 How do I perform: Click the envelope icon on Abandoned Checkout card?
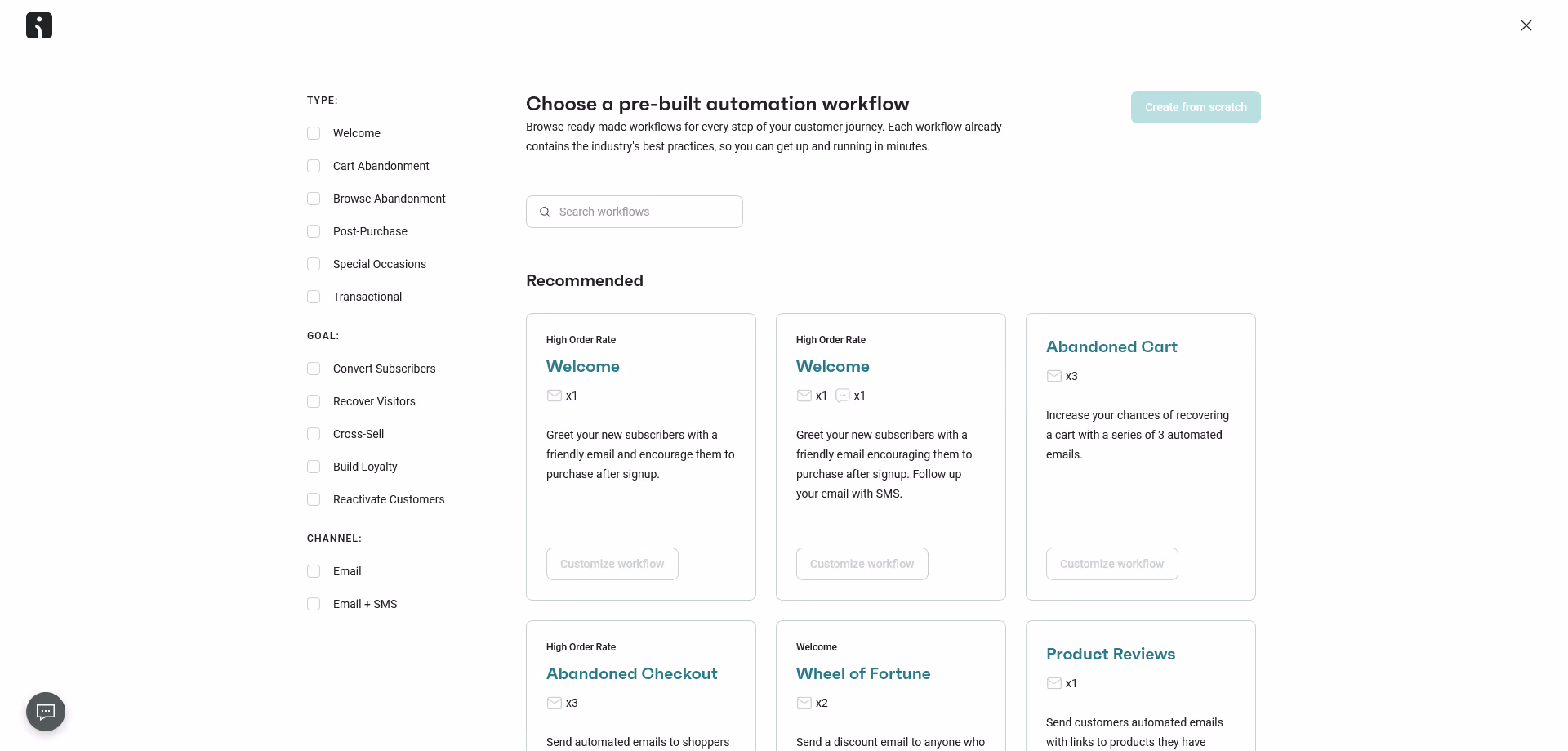555,703
